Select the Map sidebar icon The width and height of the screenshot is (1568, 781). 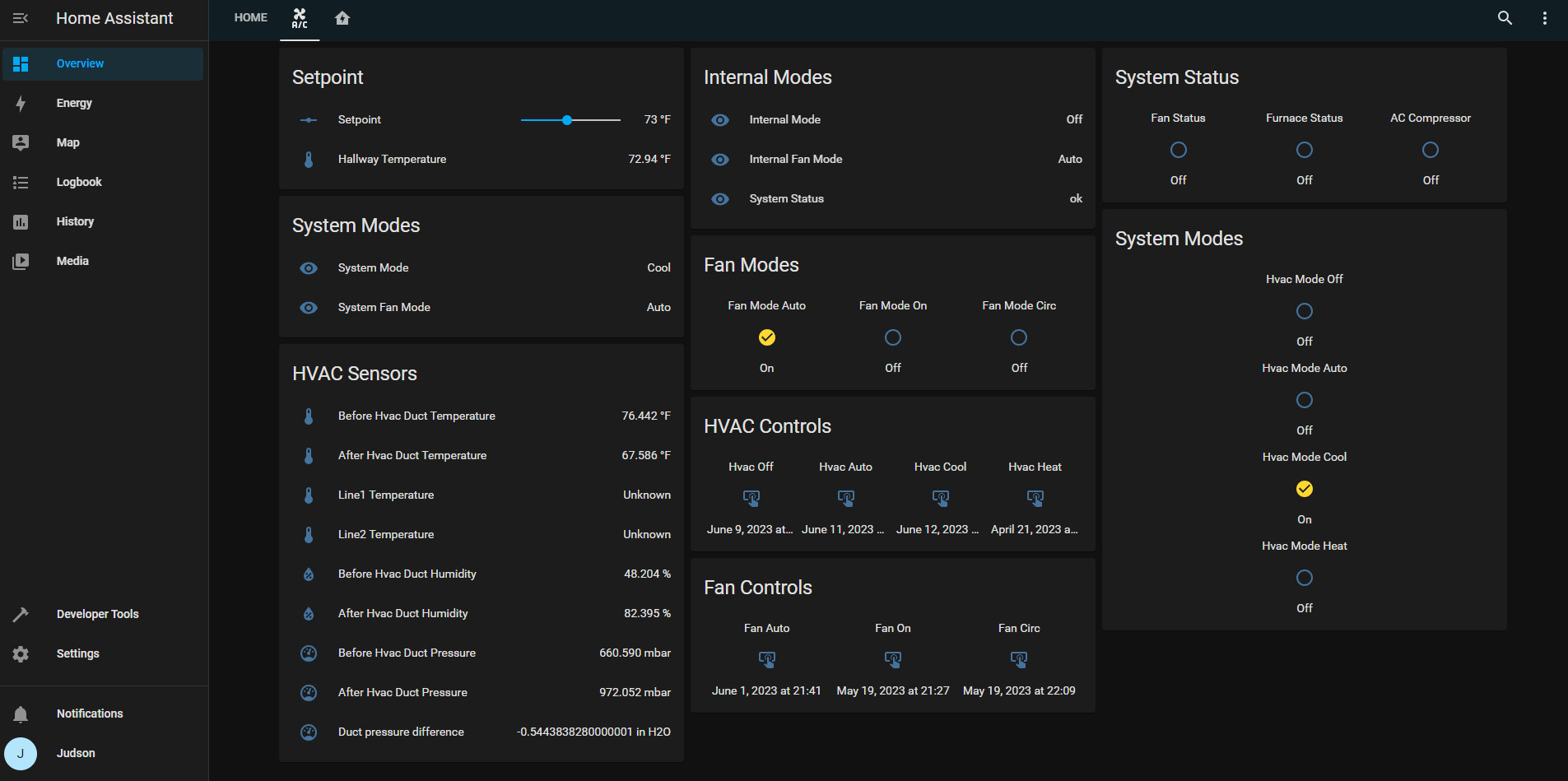point(21,142)
